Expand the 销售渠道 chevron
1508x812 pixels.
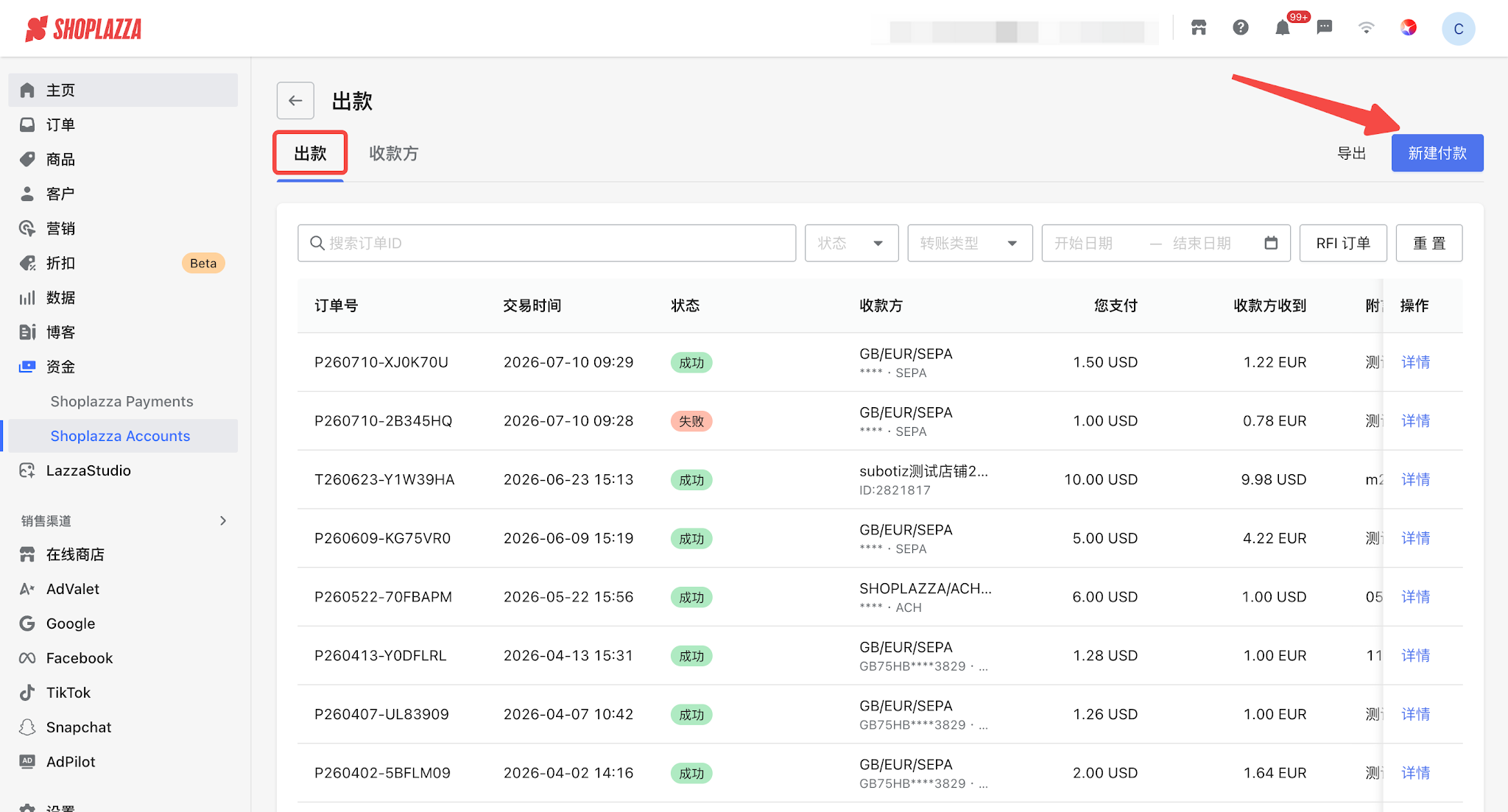223,520
